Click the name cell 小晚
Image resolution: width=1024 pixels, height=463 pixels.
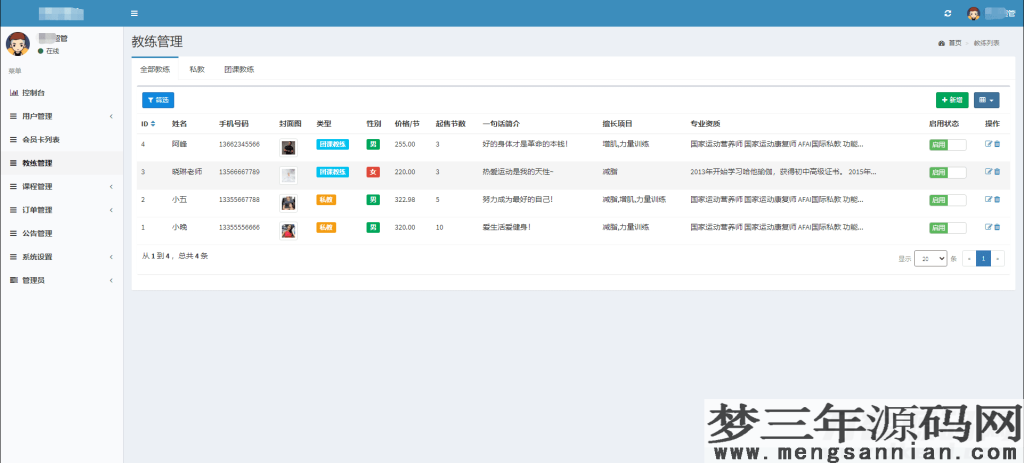tap(179, 227)
